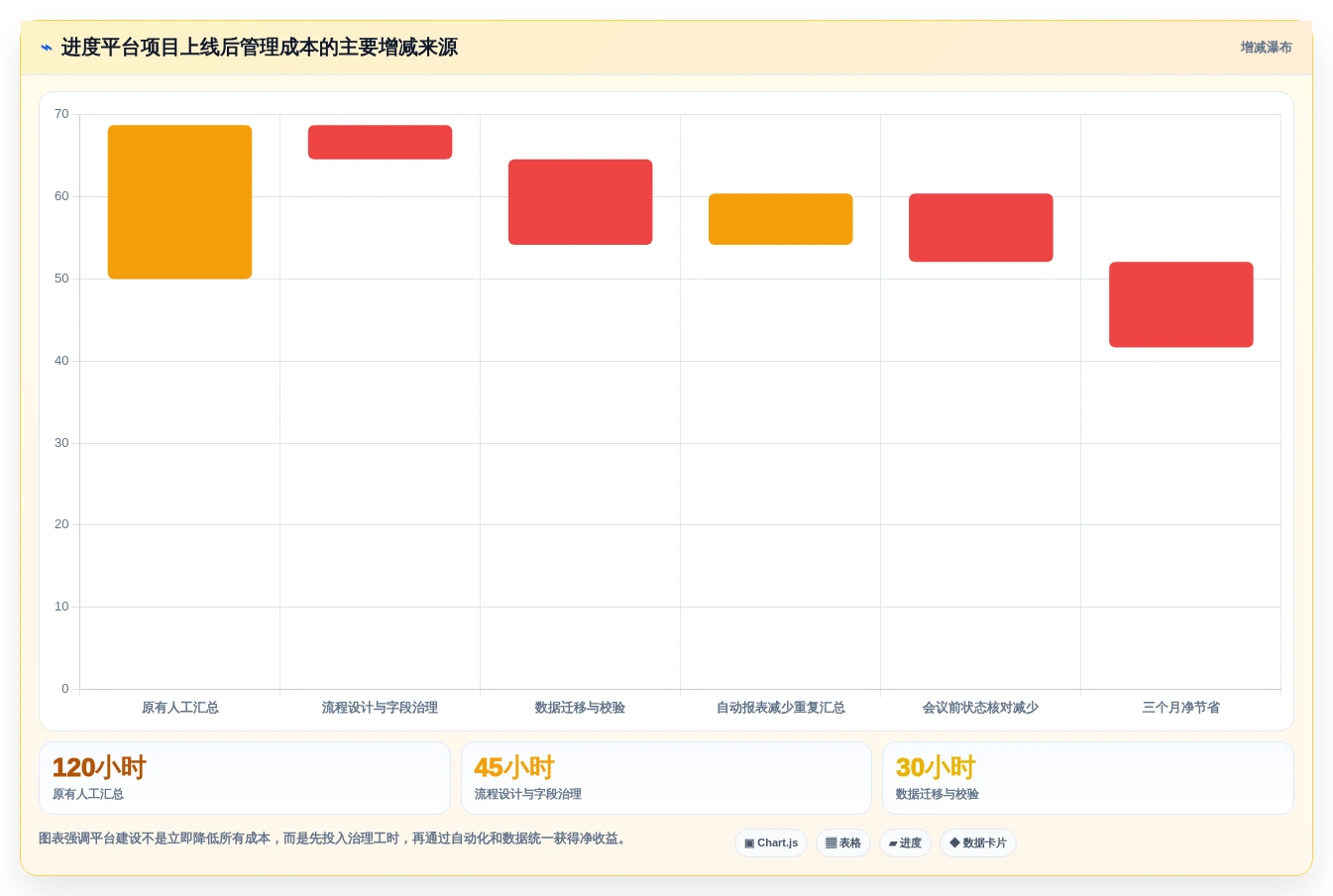
Task: Click the 原有人工汇总 caption under 120小时
Action: point(88,794)
